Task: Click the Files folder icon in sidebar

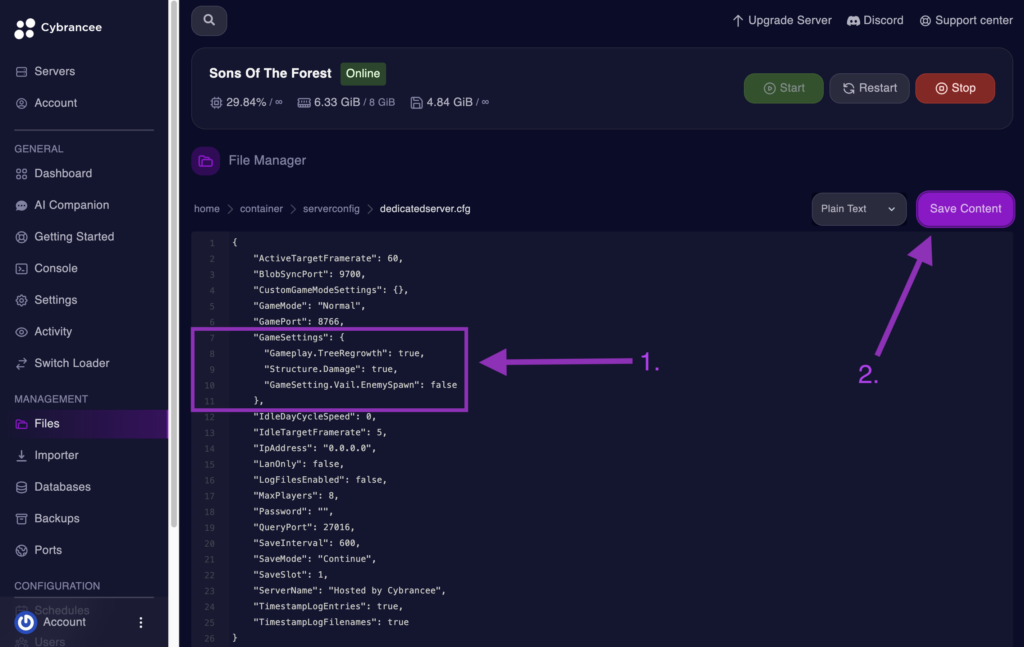Action: coord(22,424)
